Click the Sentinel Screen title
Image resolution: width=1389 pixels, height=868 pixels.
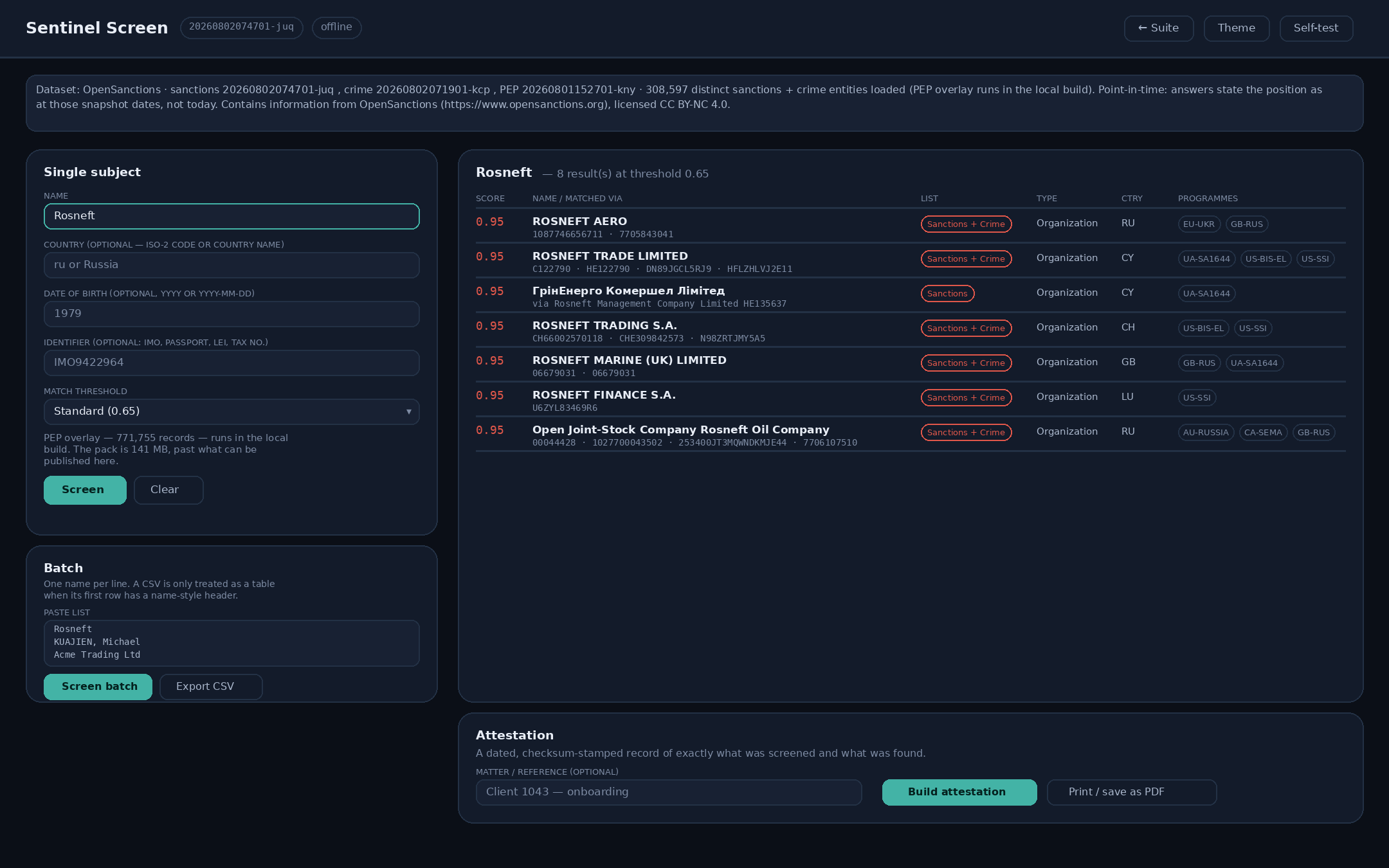coord(96,28)
